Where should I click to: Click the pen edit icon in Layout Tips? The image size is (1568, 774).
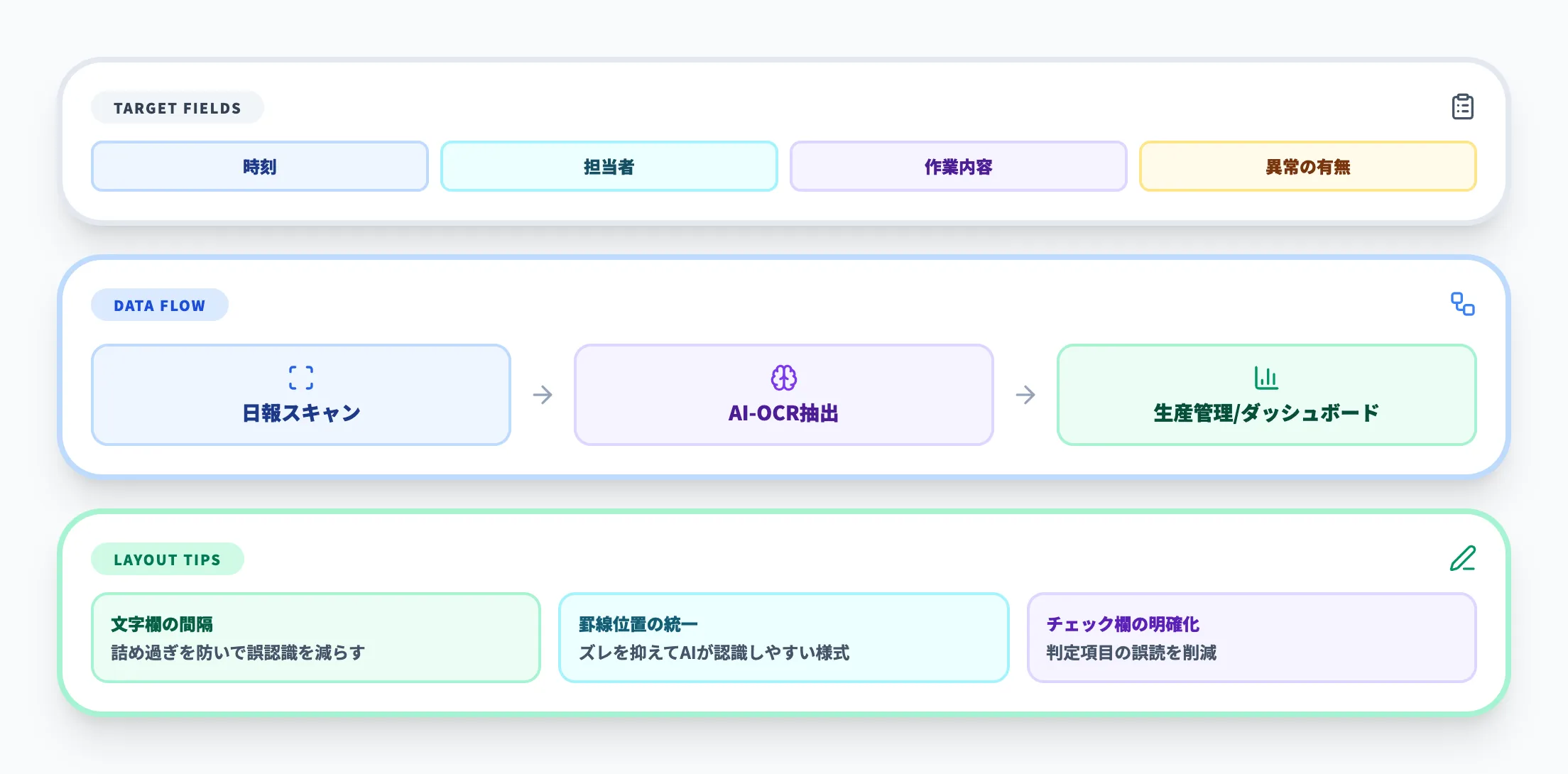(x=1462, y=558)
